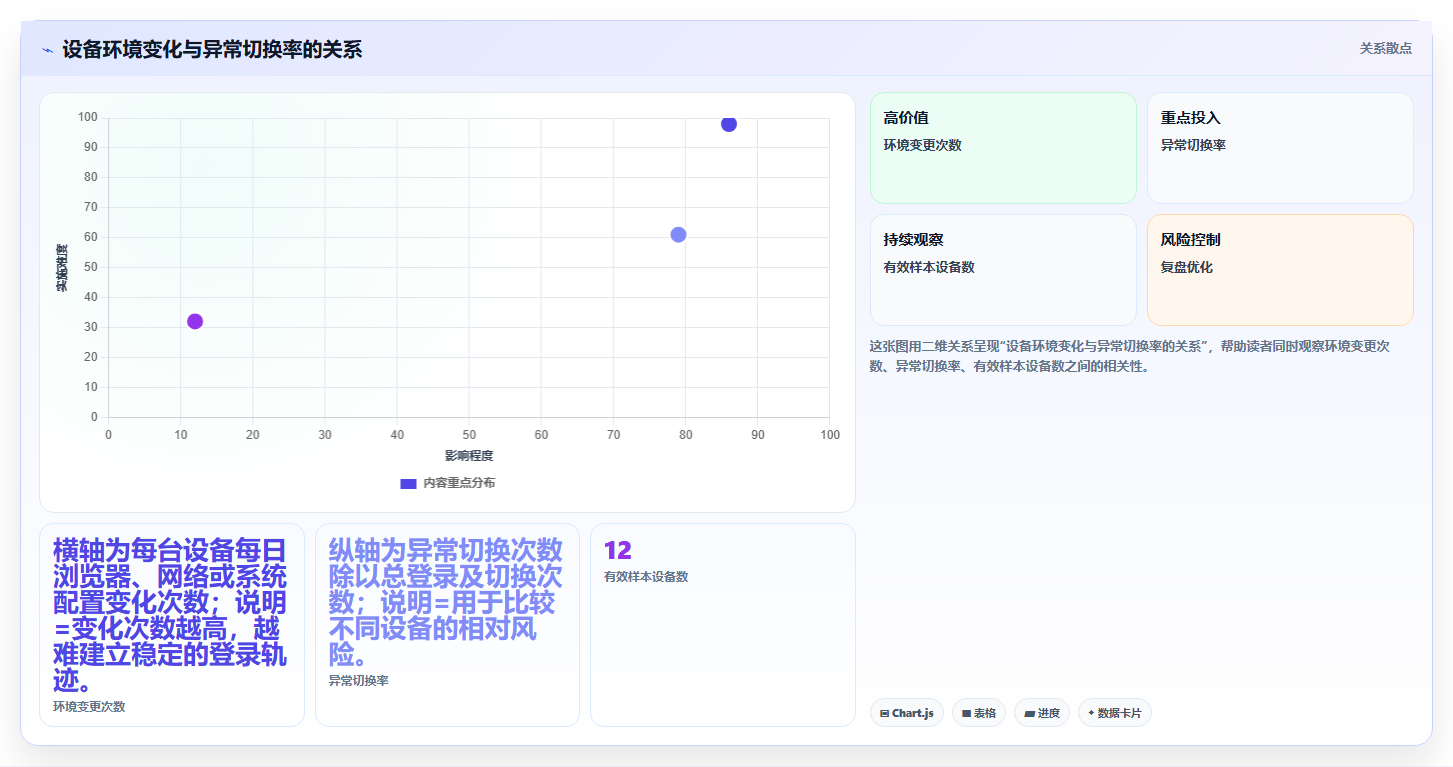This screenshot has height=767, width=1453.
Task: Click the purple data point near x=12
Action: 195,321
